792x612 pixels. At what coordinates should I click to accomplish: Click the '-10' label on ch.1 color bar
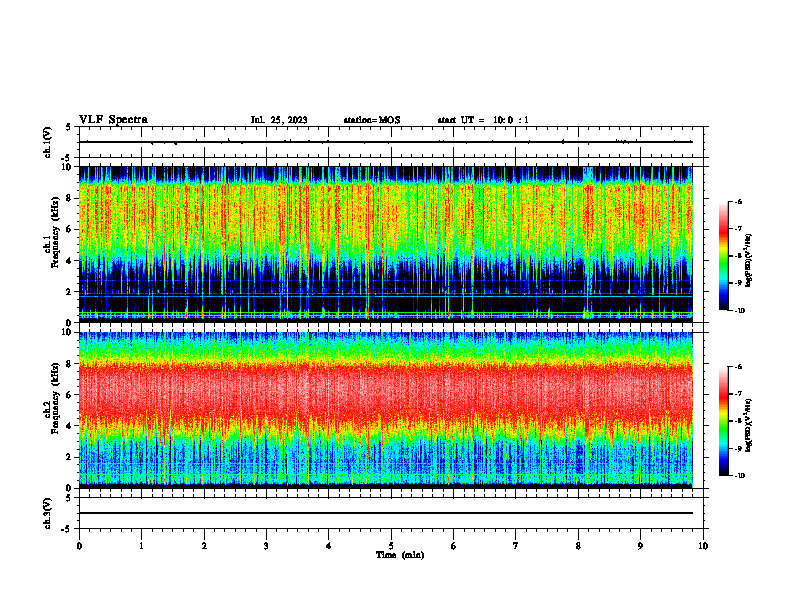coord(739,311)
